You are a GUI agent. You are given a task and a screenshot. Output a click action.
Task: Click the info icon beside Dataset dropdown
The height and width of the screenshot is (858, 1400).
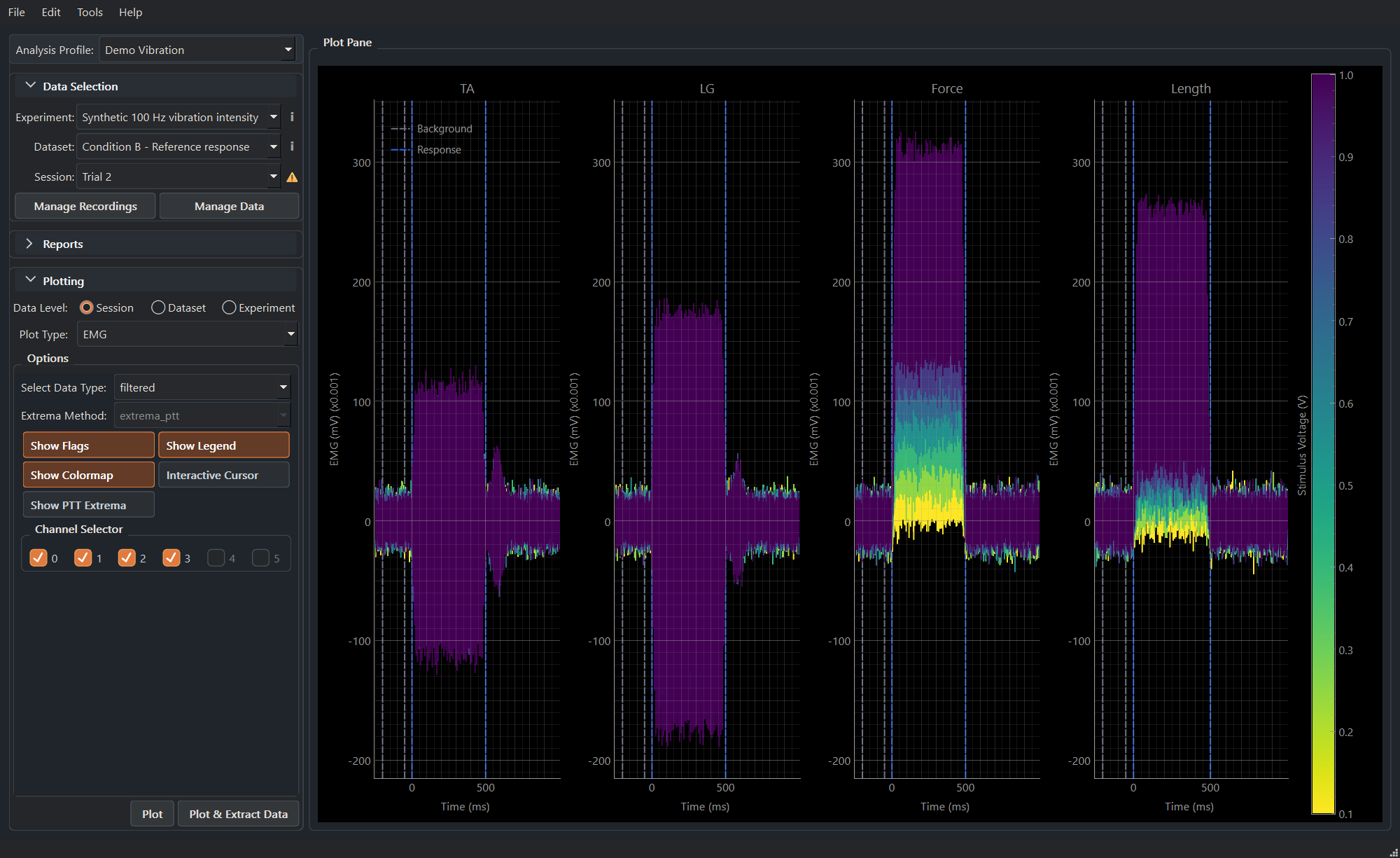click(x=292, y=146)
